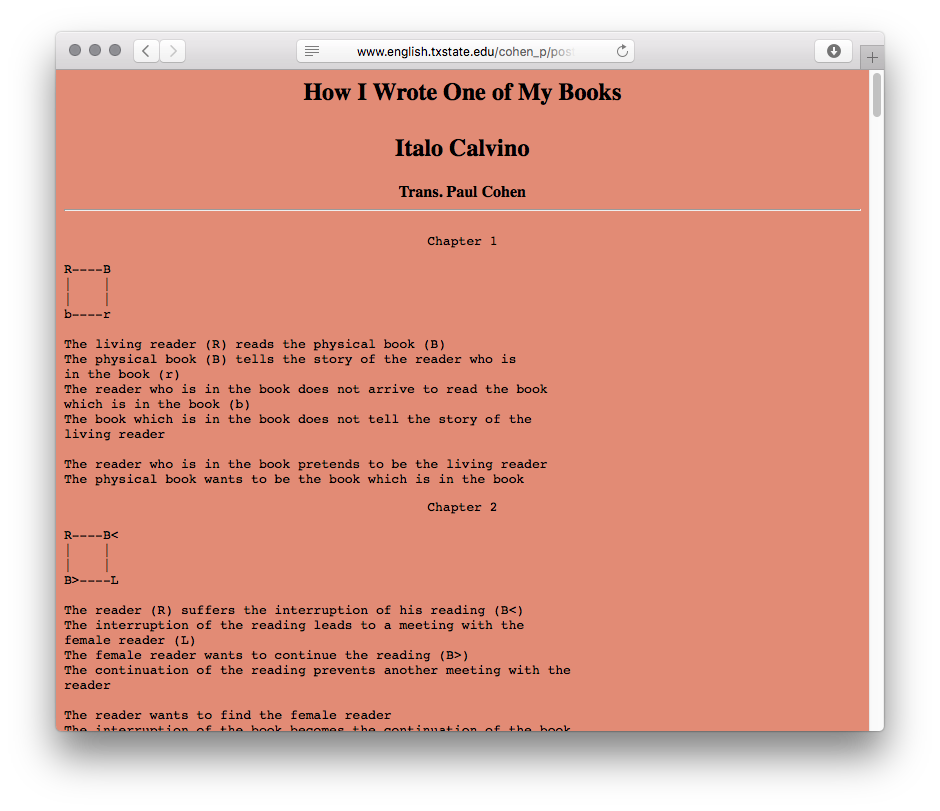940x811 pixels.
Task: Click the Safari back arrow button
Action: coord(146,51)
